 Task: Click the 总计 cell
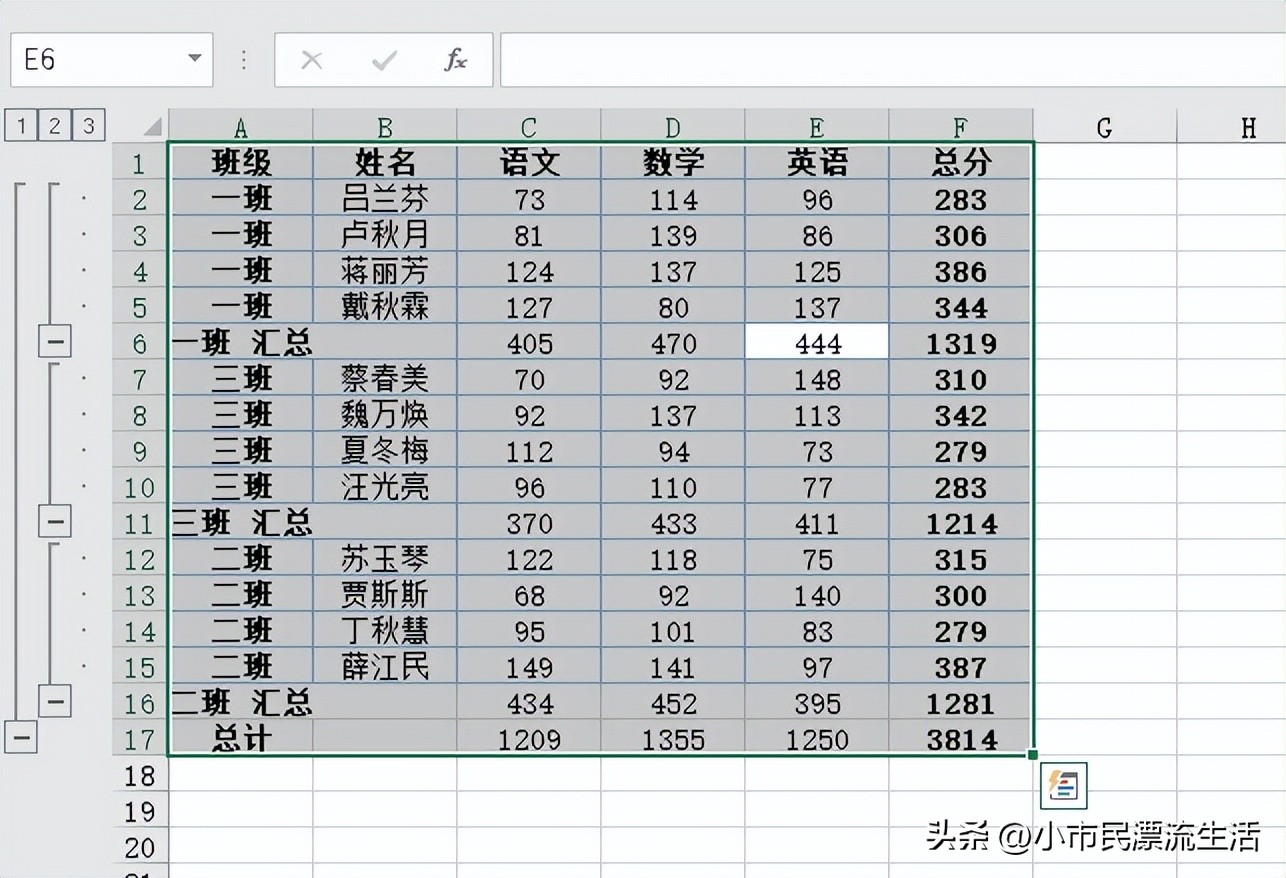241,739
